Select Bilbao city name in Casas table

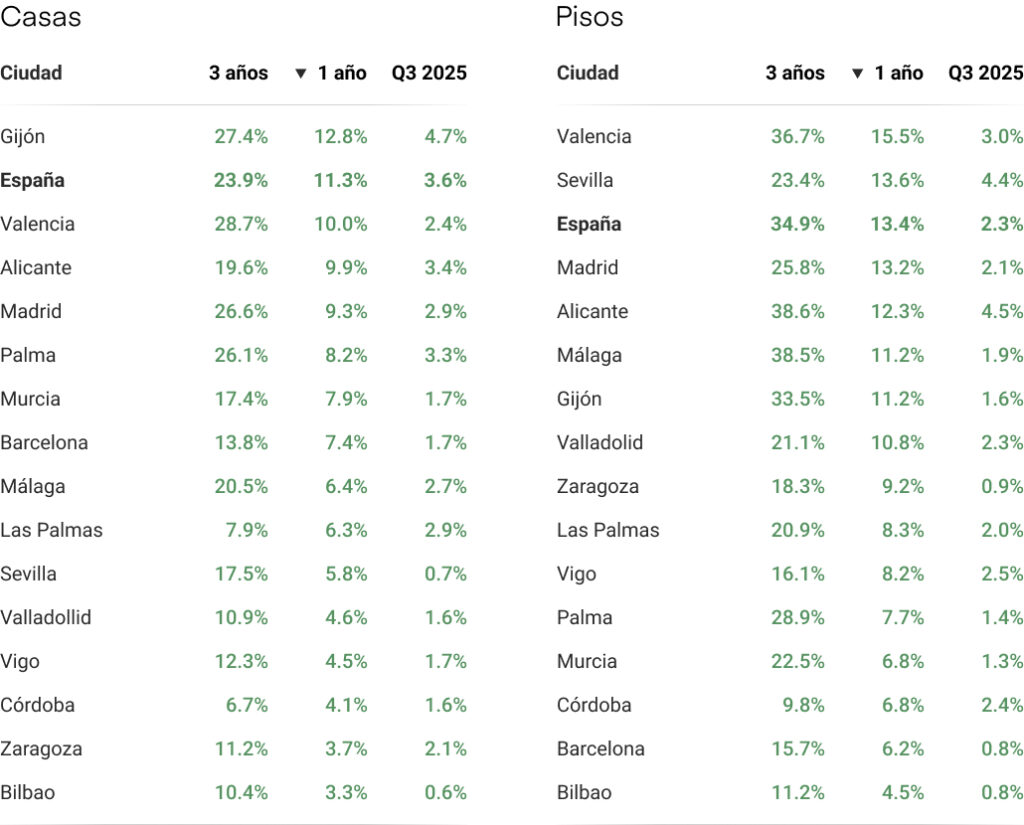(28, 793)
